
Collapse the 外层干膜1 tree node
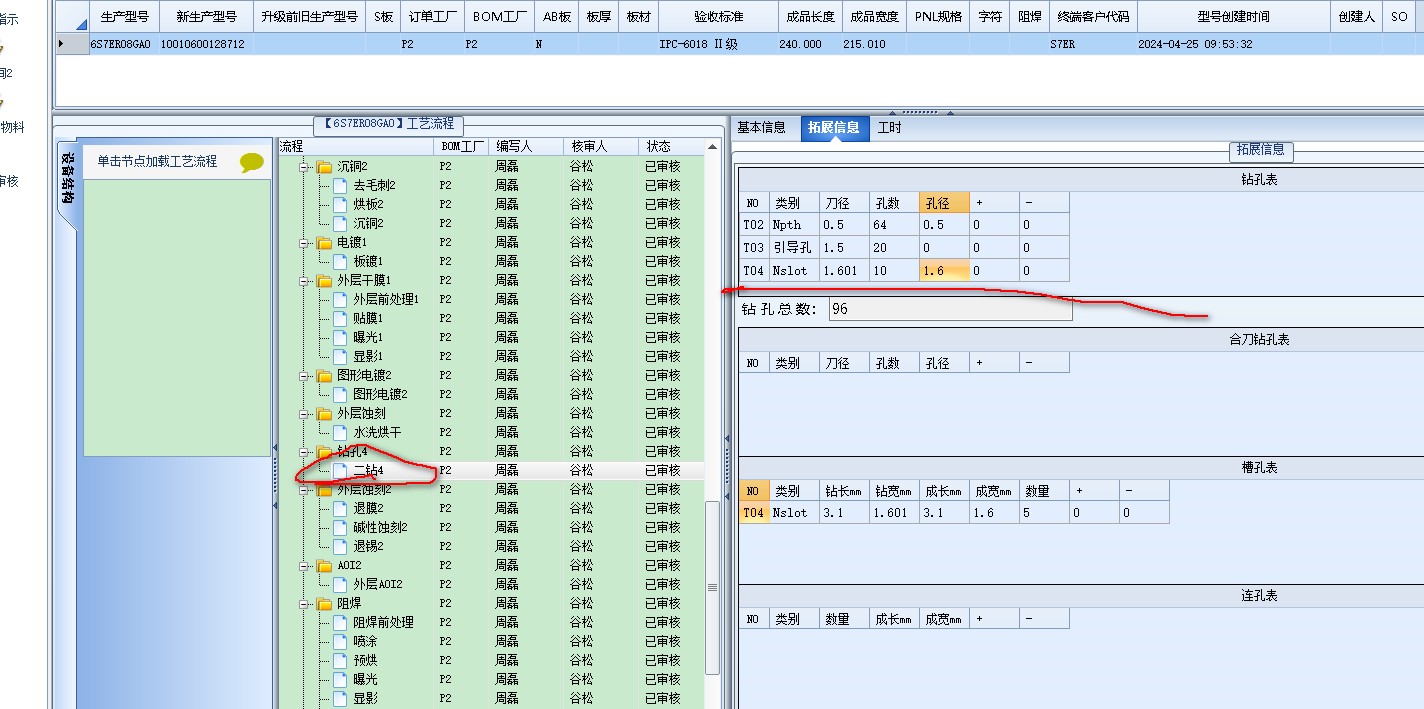pyautogui.click(x=305, y=281)
